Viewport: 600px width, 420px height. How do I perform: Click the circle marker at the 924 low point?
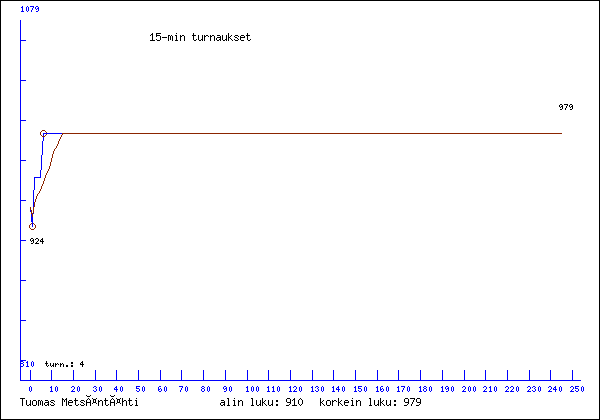point(32,226)
